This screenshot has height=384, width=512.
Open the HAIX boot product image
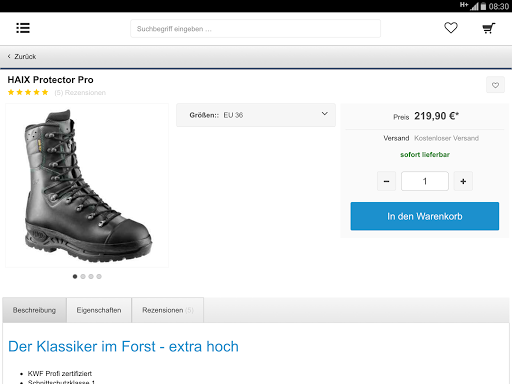tap(87, 185)
